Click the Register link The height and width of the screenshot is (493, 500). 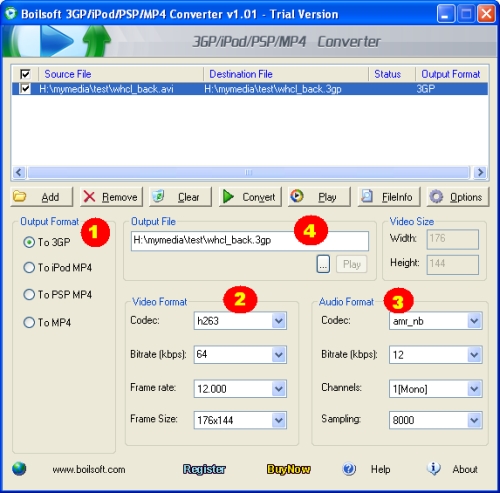click(204, 469)
